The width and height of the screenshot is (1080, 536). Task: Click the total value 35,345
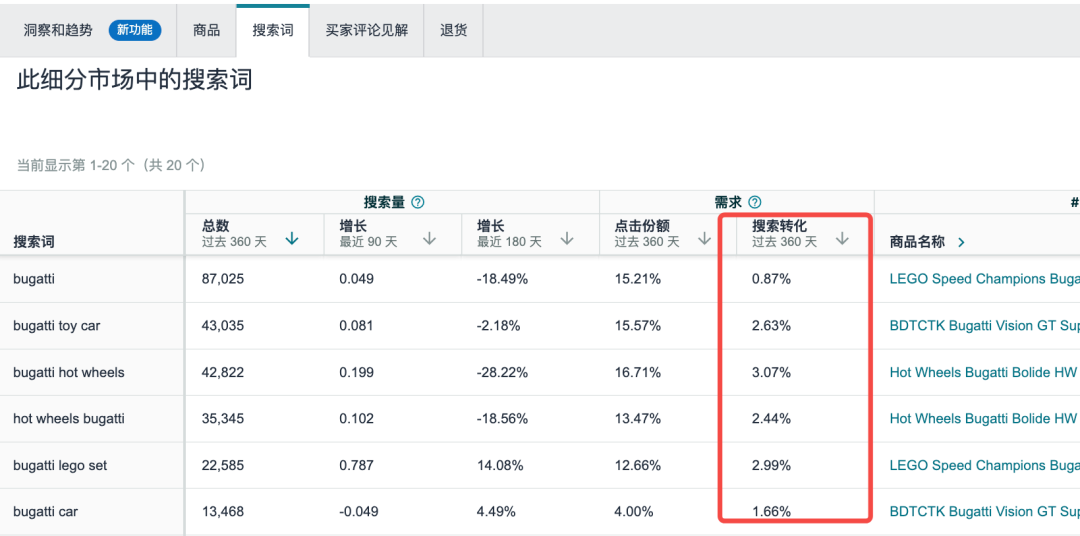(223, 418)
